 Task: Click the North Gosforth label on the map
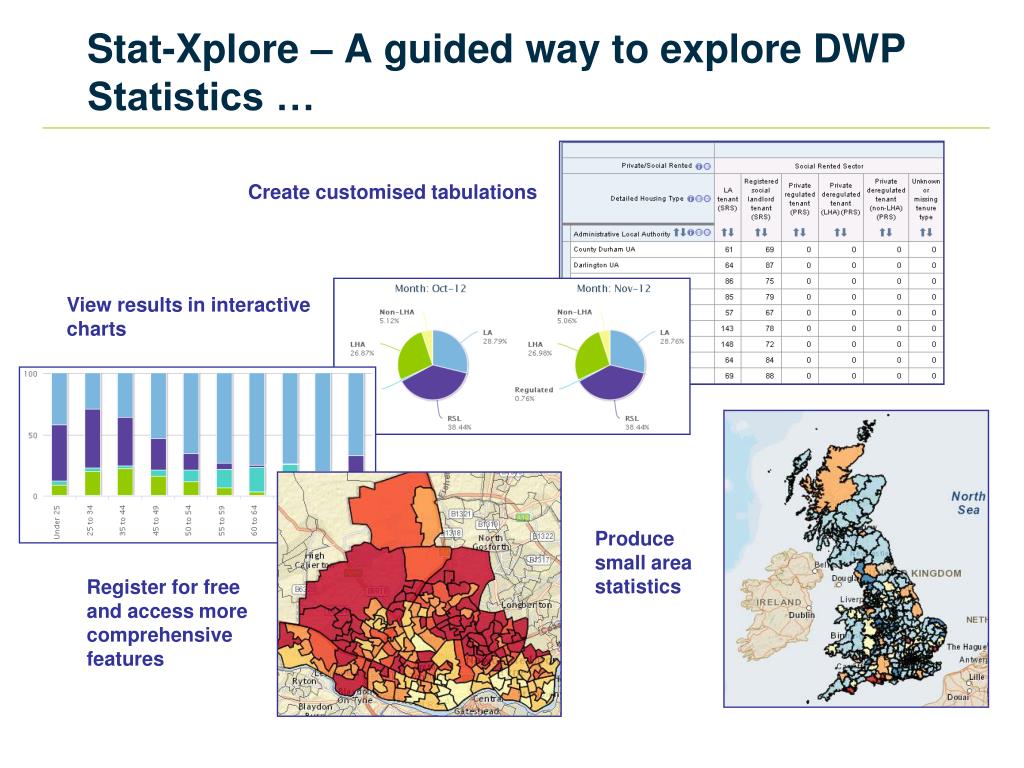(490, 542)
